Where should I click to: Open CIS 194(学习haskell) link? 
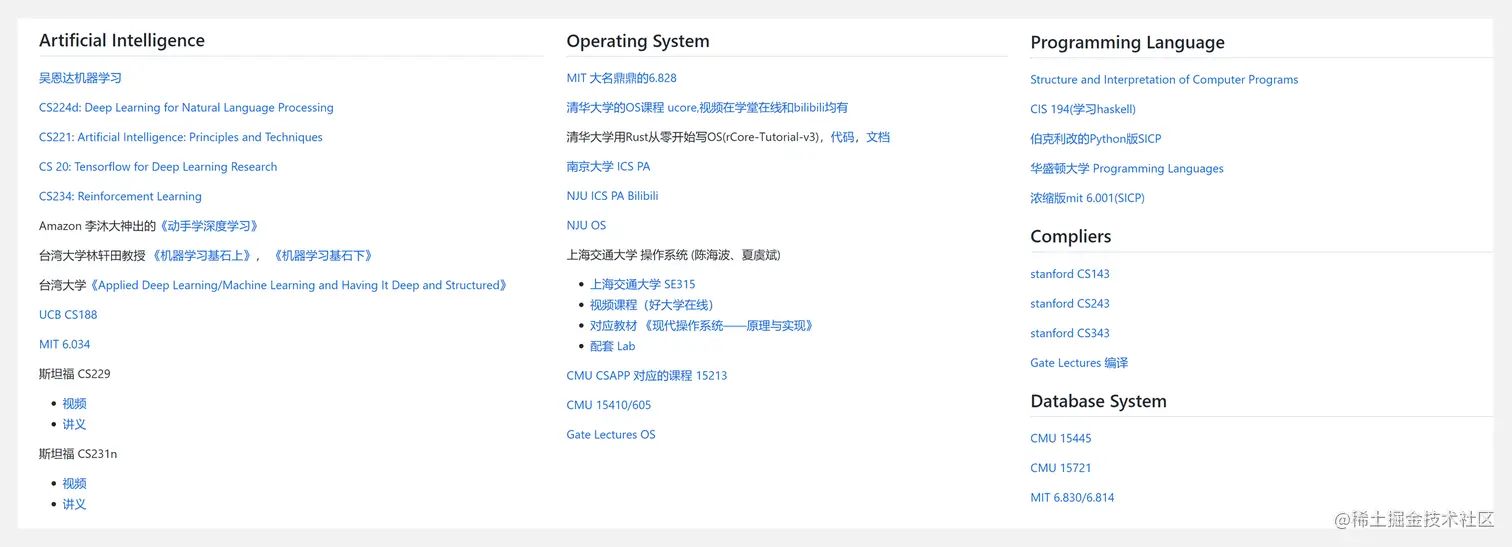1083,110
